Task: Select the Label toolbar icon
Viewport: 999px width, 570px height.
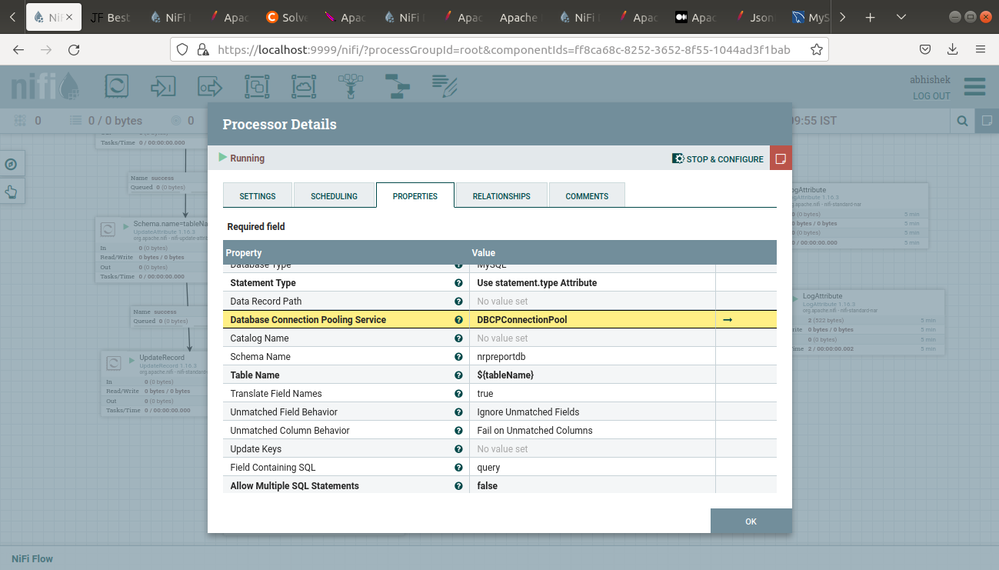Action: [444, 86]
